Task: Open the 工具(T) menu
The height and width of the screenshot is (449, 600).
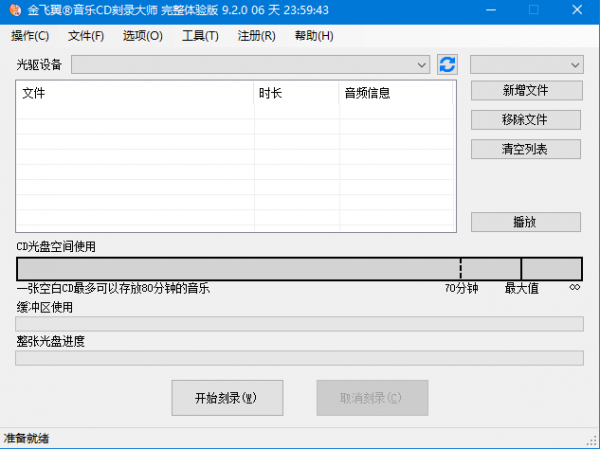Action: pyautogui.click(x=200, y=36)
